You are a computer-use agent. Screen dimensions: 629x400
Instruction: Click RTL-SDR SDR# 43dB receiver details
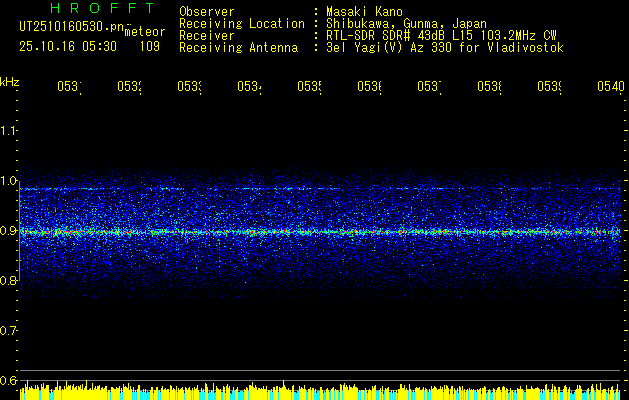pyautogui.click(x=441, y=36)
